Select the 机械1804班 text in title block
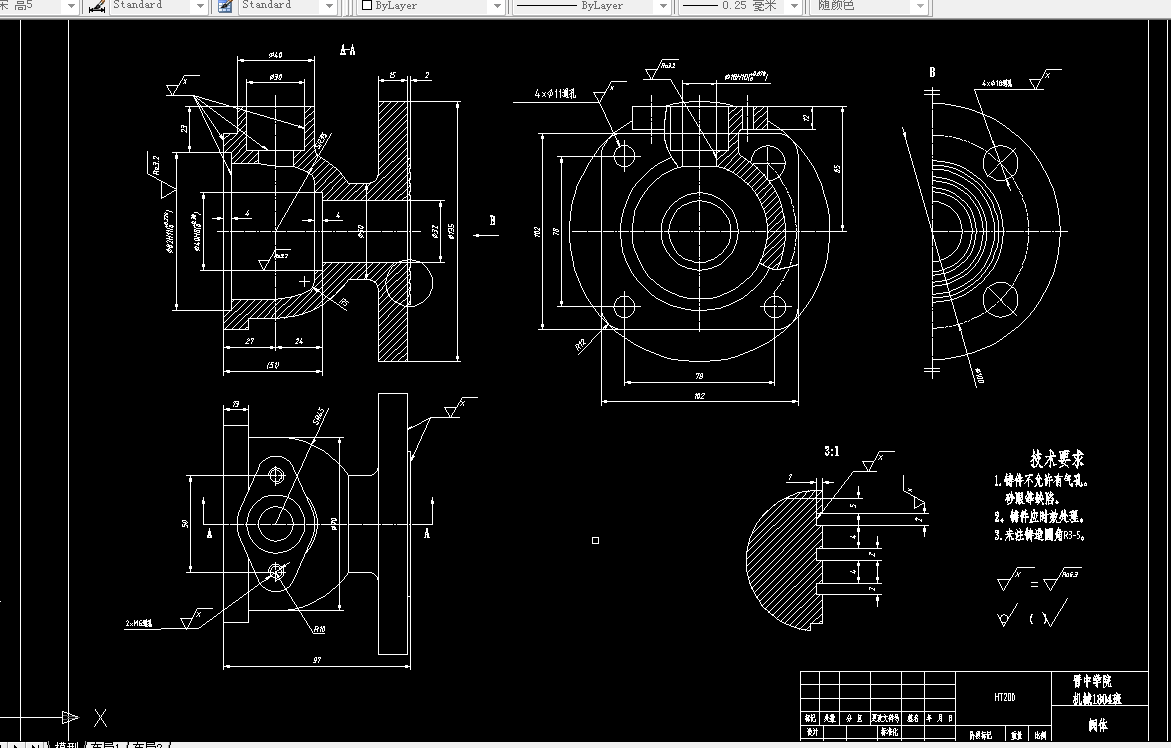This screenshot has width=1171, height=748. [1097, 699]
